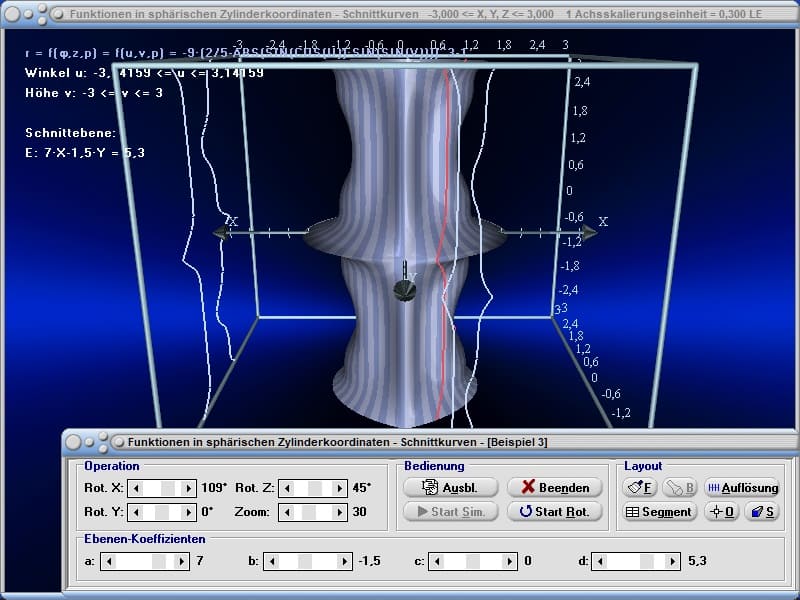Decrease Rot. Z with the left arrow
The height and width of the screenshot is (600, 800).
[287, 488]
